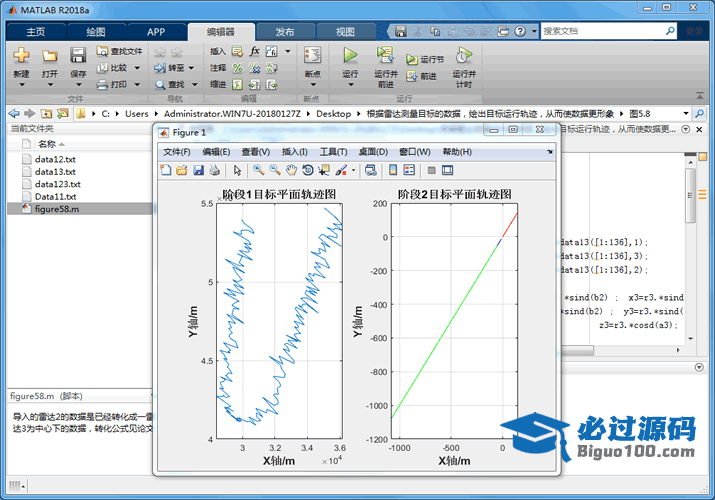This screenshot has height=500, width=715.
Task: Switch to the View (视图) tab
Action: pos(345,32)
